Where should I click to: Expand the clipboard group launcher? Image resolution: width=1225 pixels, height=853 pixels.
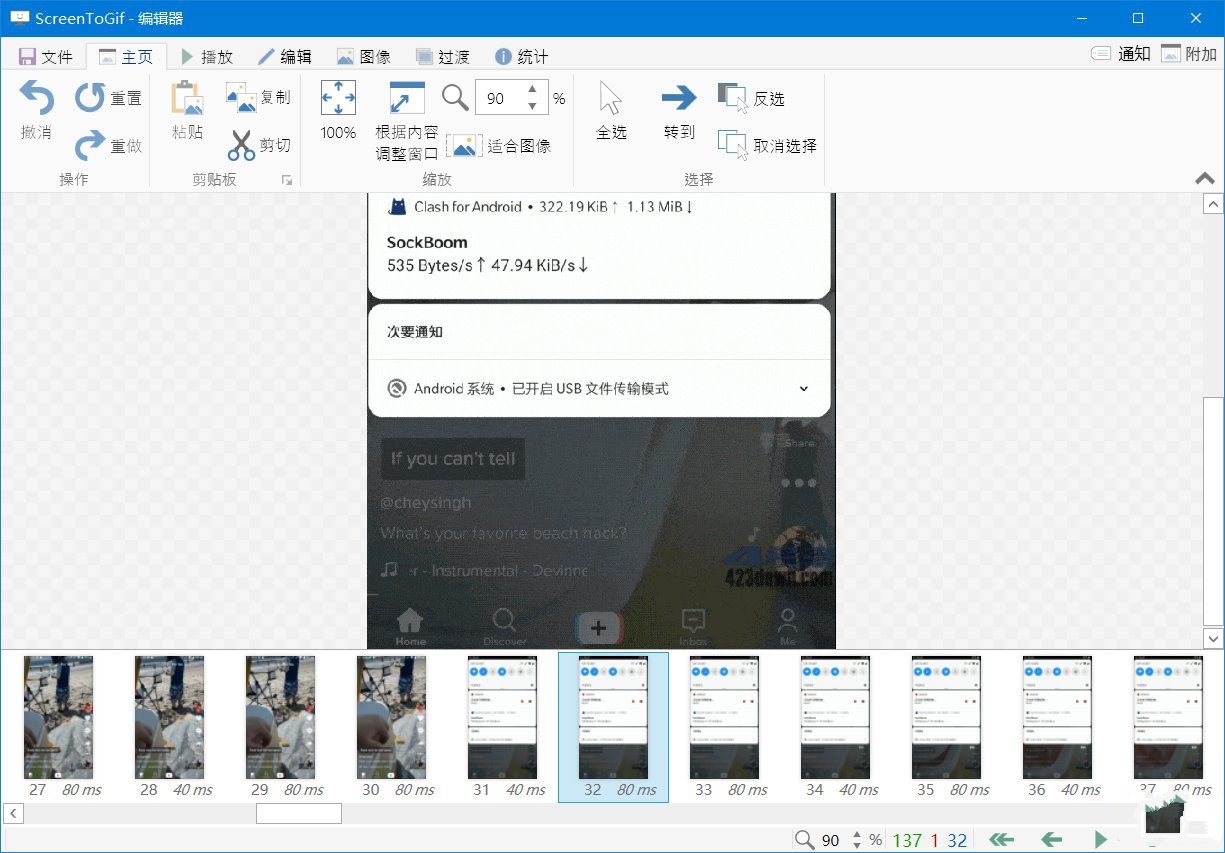(287, 180)
